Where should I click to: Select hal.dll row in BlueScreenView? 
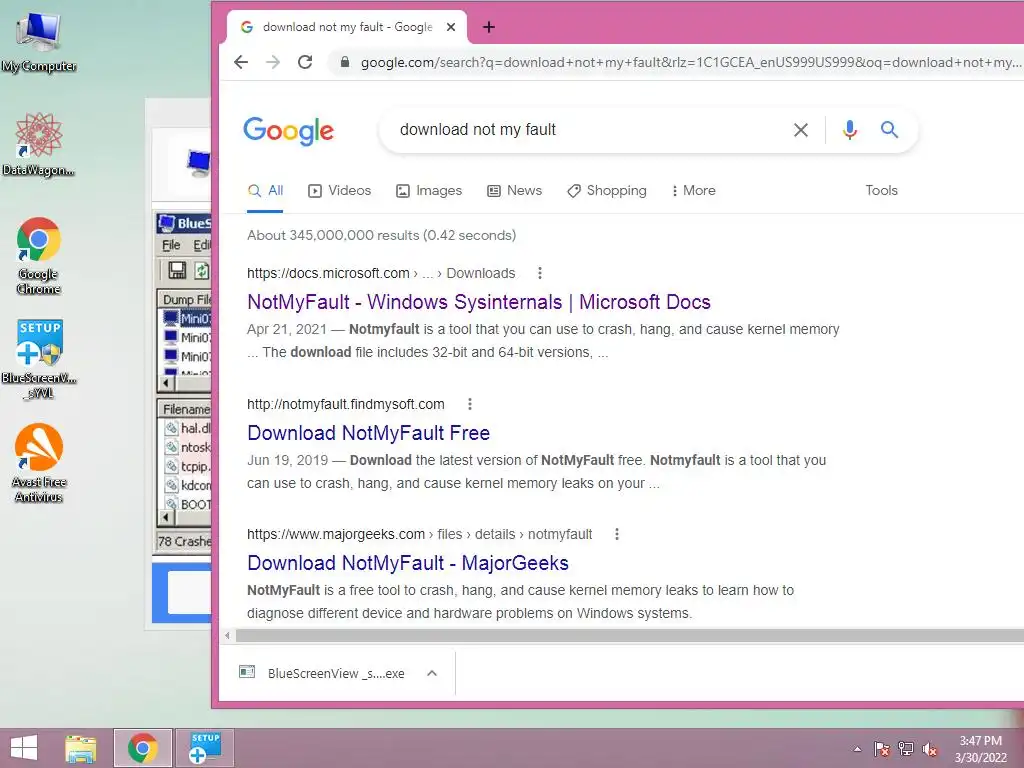click(186, 428)
